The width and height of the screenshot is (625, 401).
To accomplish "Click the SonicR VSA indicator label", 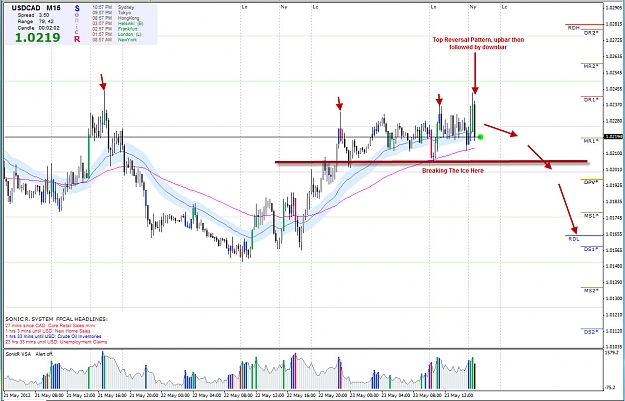I will coord(18,354).
